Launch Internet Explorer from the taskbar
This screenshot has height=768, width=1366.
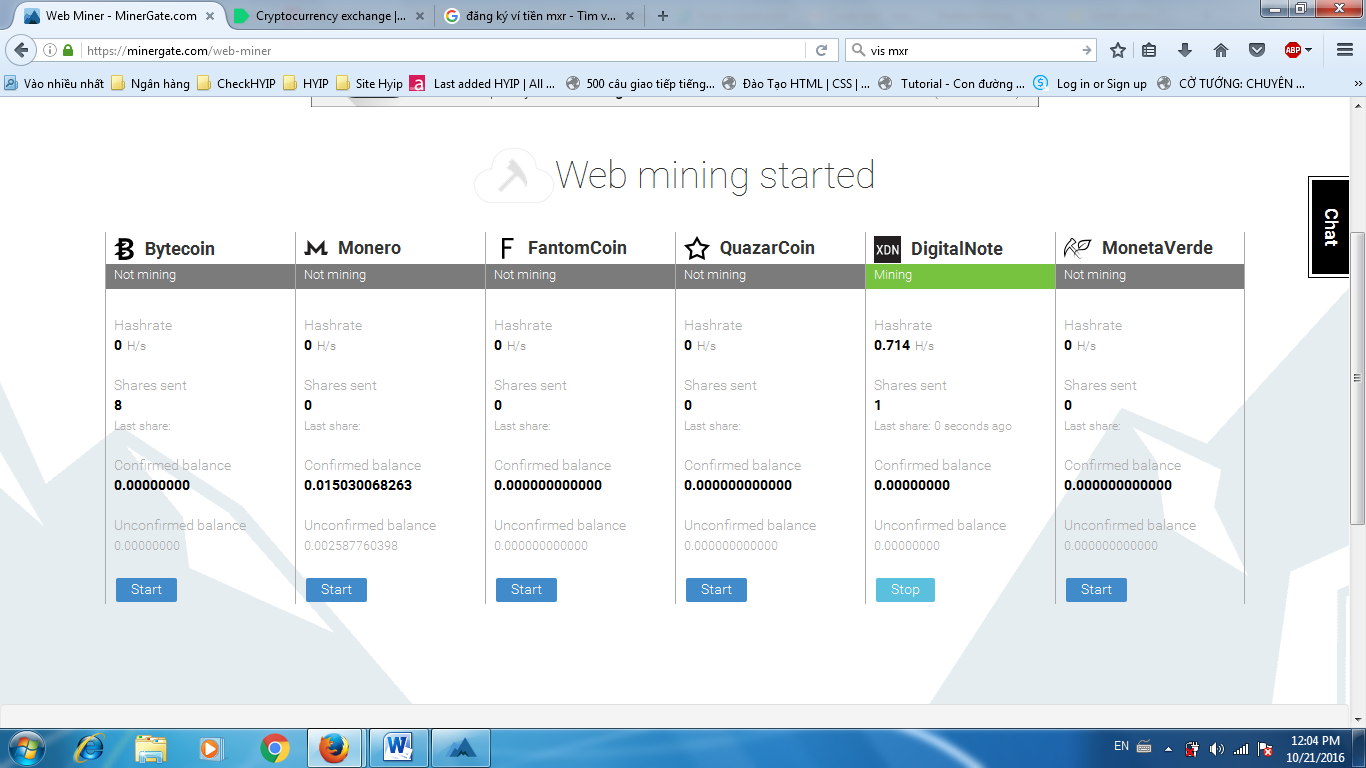pos(90,748)
